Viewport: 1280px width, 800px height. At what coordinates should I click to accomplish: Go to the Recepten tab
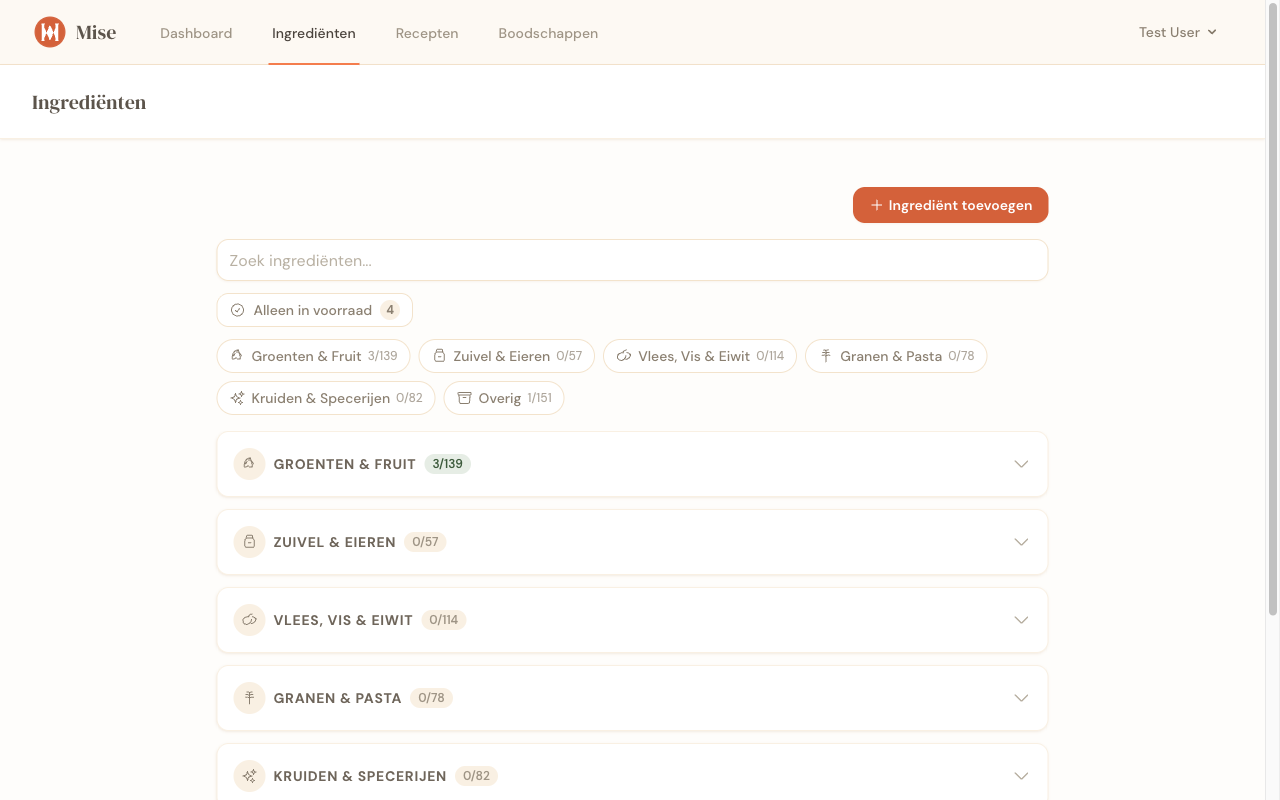coord(427,33)
